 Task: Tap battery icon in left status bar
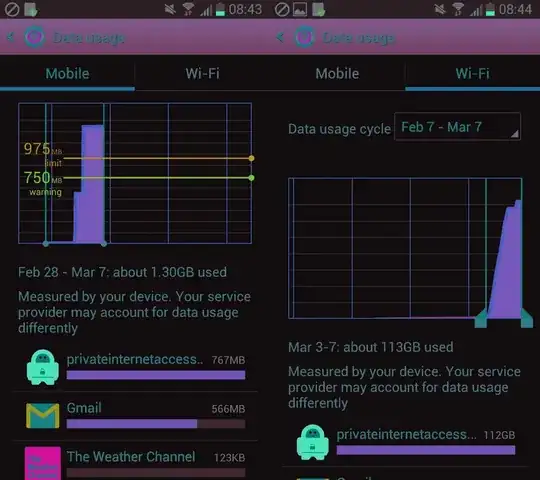click(x=220, y=9)
